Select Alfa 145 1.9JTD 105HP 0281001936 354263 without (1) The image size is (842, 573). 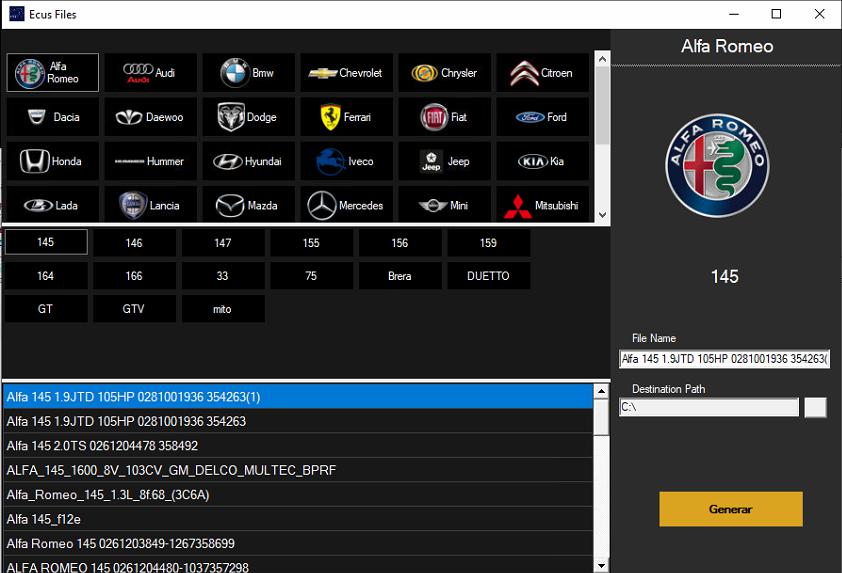tap(298, 421)
